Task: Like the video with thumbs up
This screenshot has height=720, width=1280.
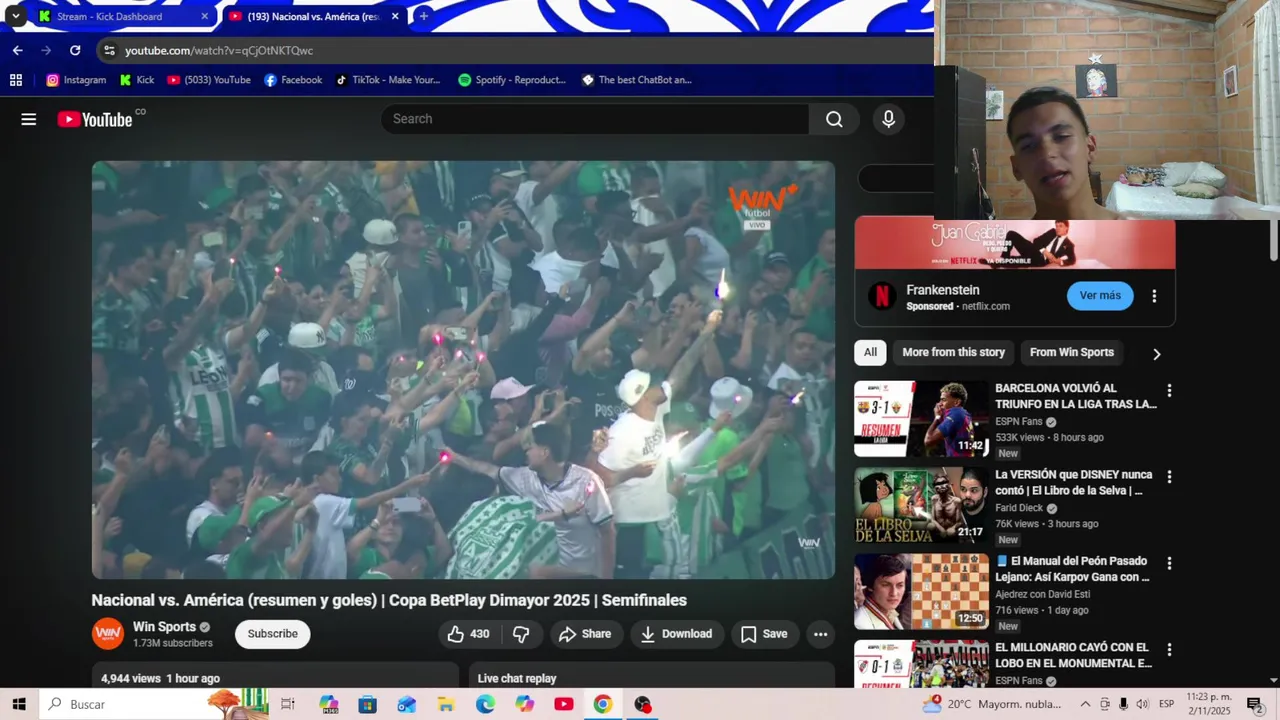Action: 468,634
